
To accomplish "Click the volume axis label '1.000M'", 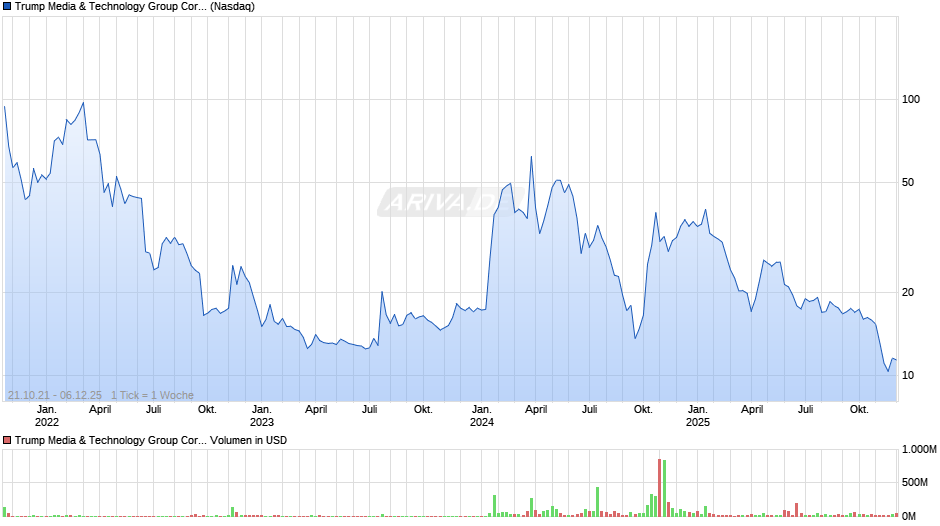I will click(x=919, y=449).
